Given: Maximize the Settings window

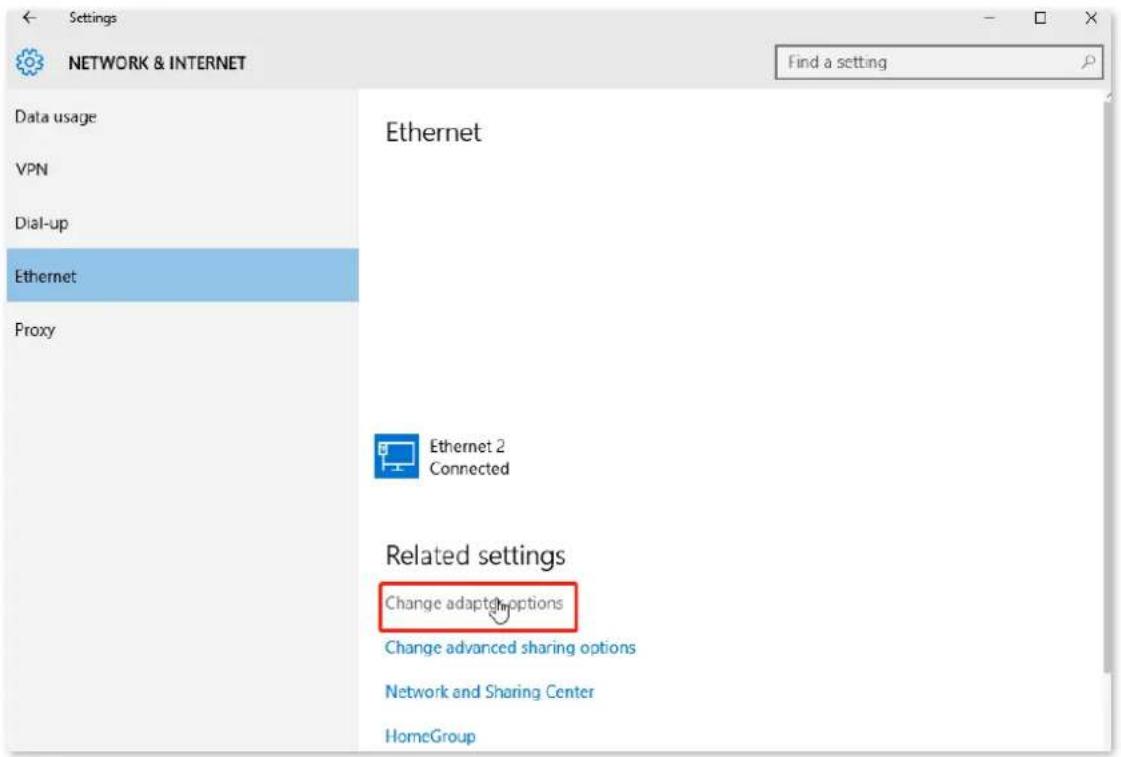Looking at the screenshot, I should coord(1040,18).
